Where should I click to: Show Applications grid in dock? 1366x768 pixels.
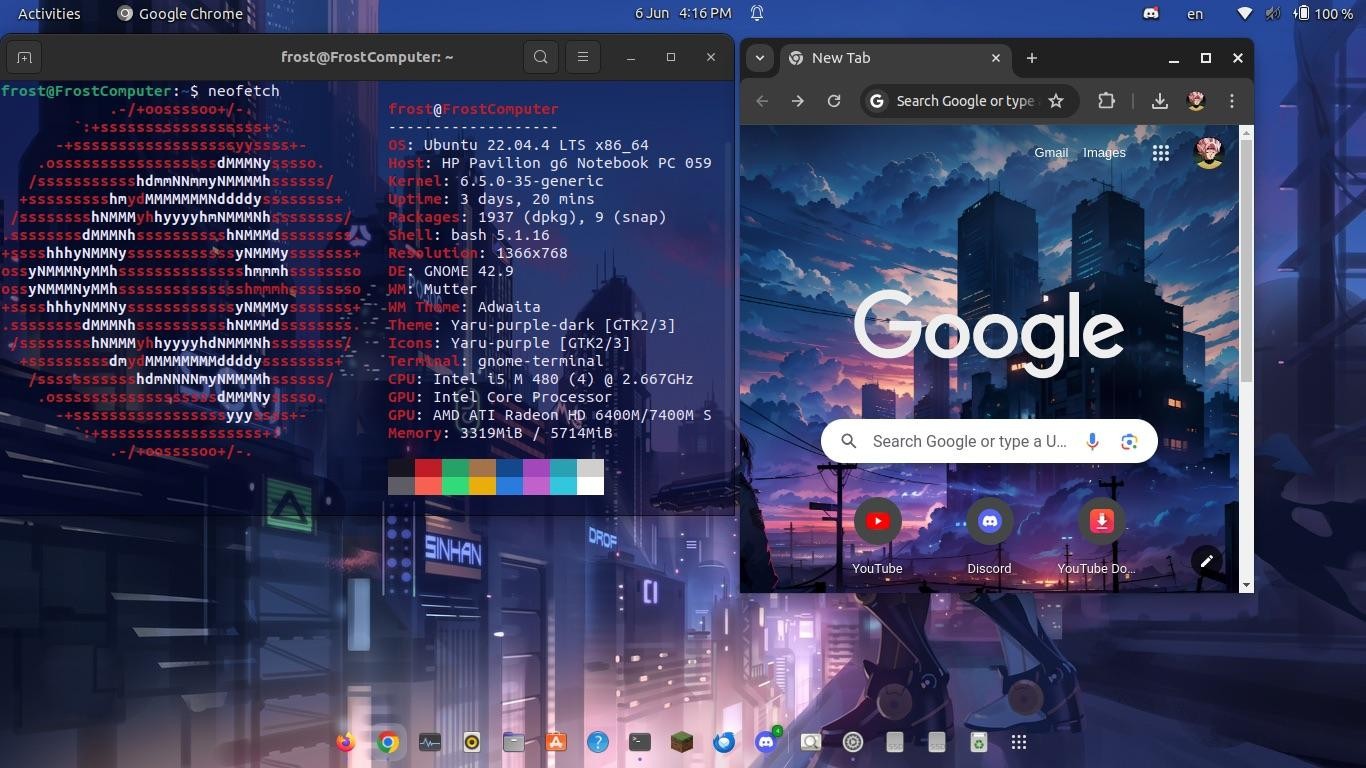tap(1019, 742)
